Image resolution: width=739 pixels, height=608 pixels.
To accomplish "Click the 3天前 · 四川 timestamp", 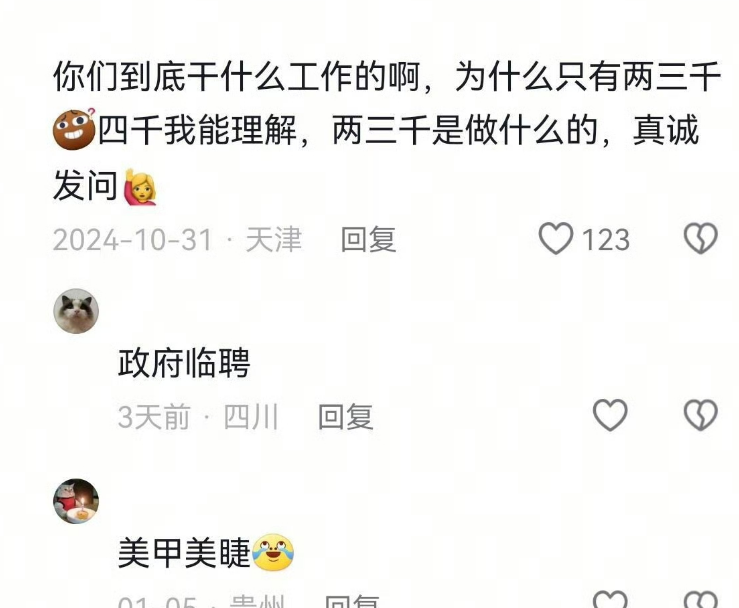I will coord(198,417).
